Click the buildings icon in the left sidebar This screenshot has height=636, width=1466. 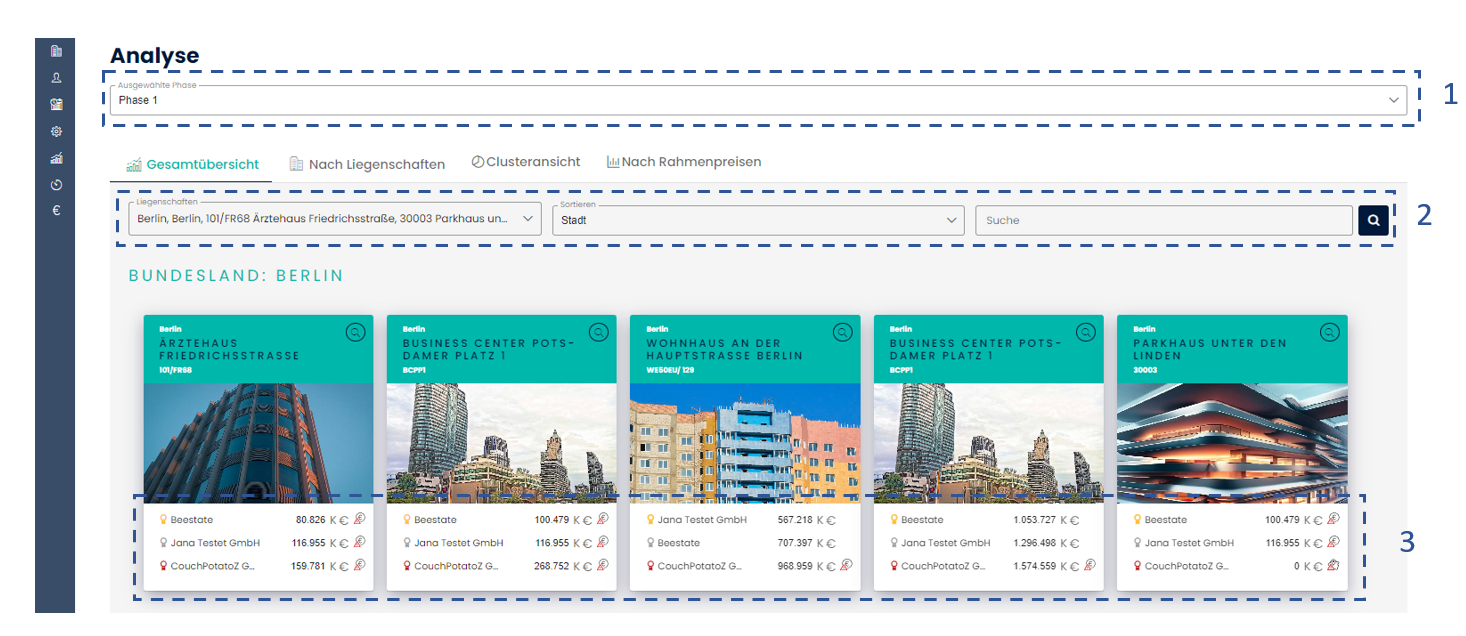click(56, 51)
